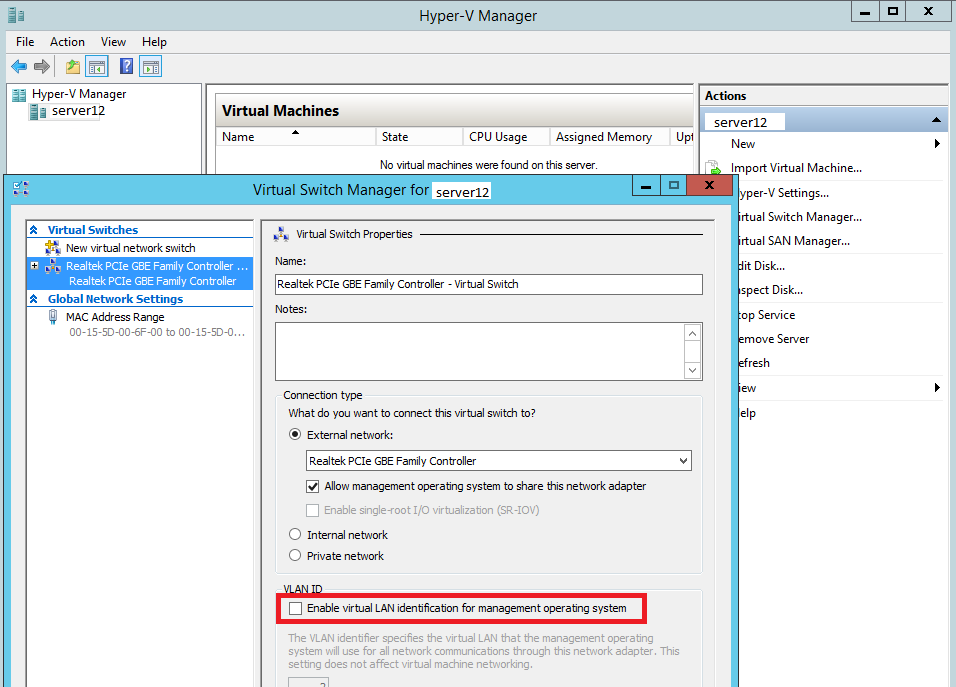Click the New virtual network switch icon
956x687 pixels.
pos(53,247)
